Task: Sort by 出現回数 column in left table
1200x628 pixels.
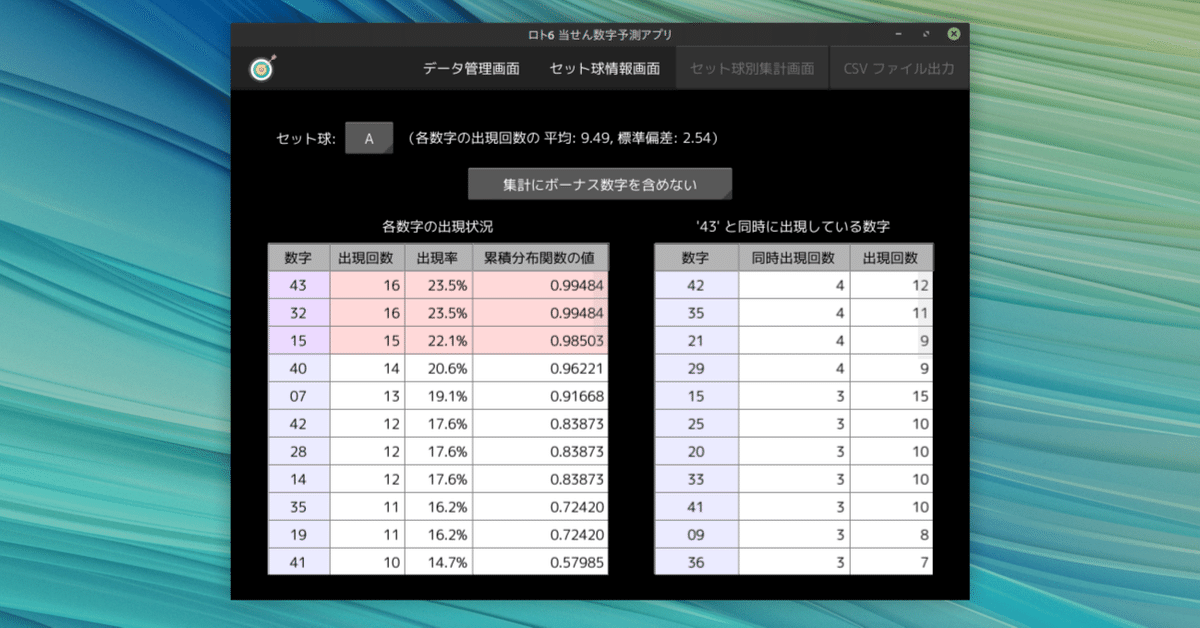Action: click(367, 258)
